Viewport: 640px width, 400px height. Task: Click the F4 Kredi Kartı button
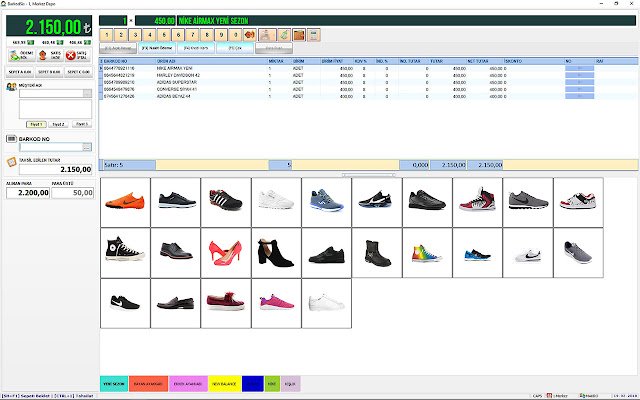[196, 48]
